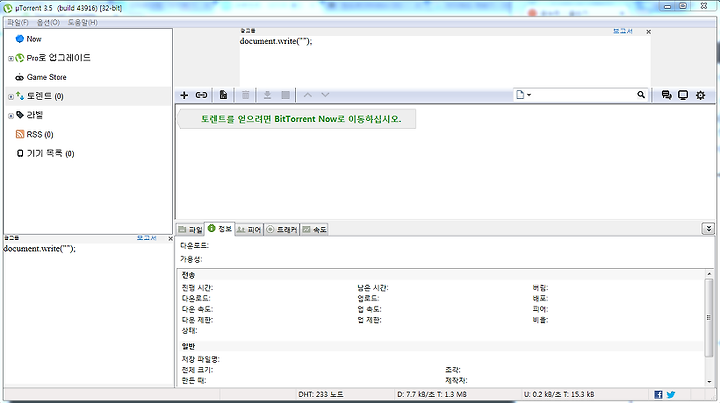Switch to the 파일 tab

(190, 229)
